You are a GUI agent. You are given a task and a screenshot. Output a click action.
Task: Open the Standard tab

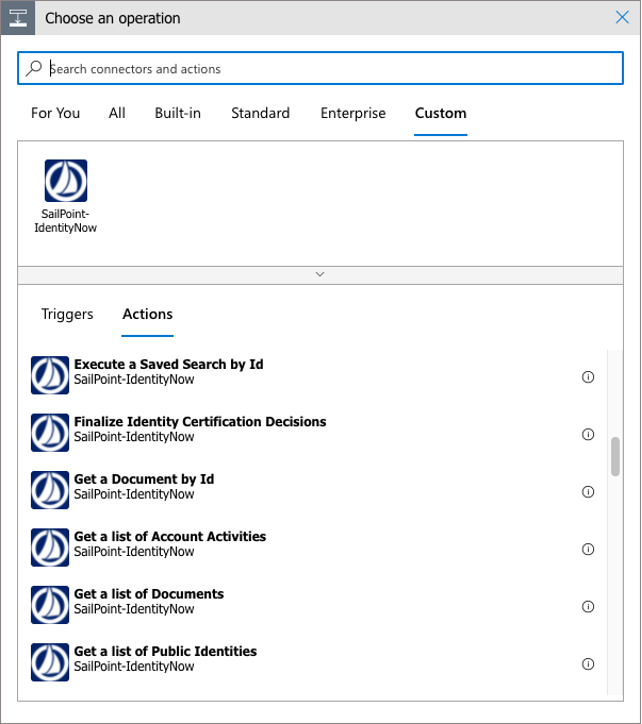[x=260, y=113]
